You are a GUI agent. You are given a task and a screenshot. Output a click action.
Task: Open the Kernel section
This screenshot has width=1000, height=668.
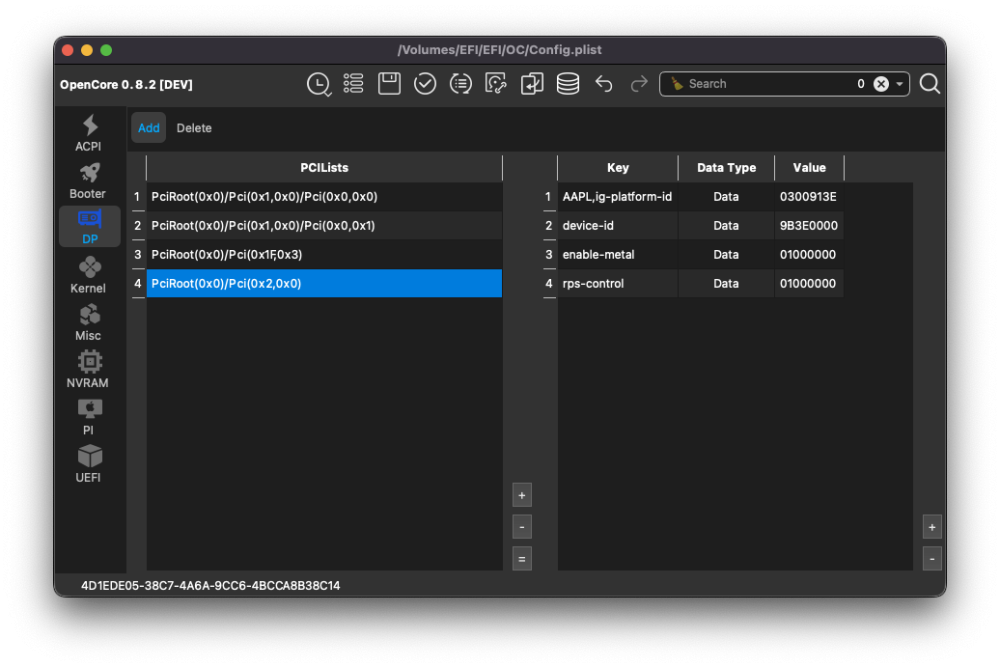pos(89,275)
